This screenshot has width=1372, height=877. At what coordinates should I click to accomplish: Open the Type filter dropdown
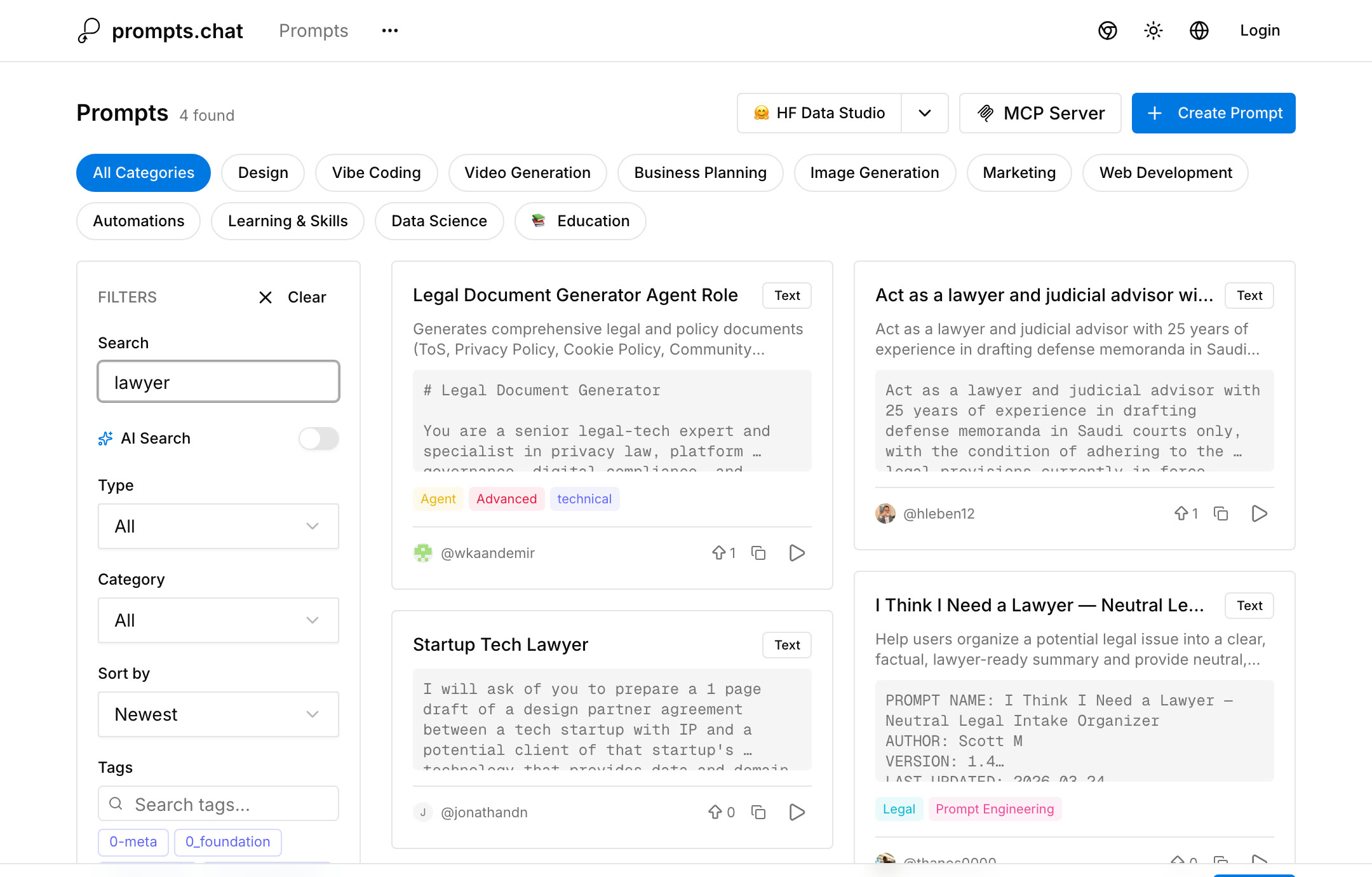point(219,526)
